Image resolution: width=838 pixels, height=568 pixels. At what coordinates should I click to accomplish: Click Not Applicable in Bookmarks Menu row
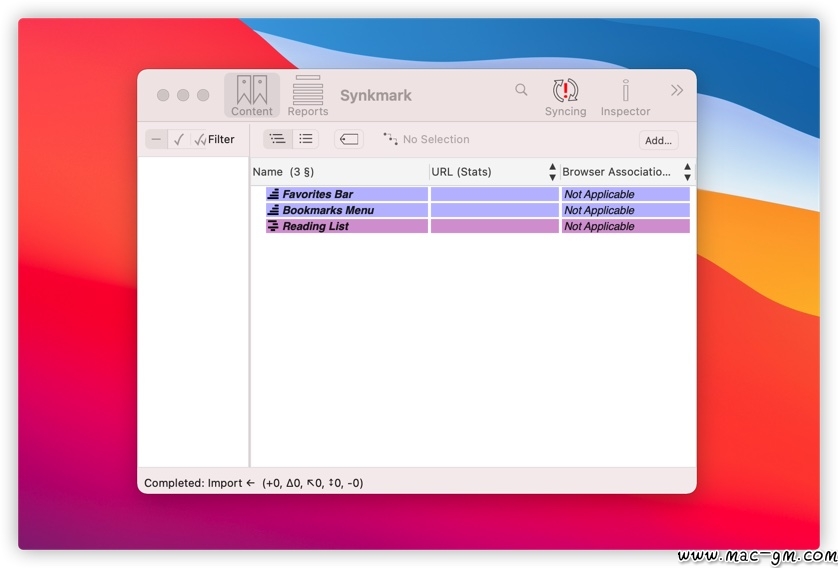click(x=599, y=211)
